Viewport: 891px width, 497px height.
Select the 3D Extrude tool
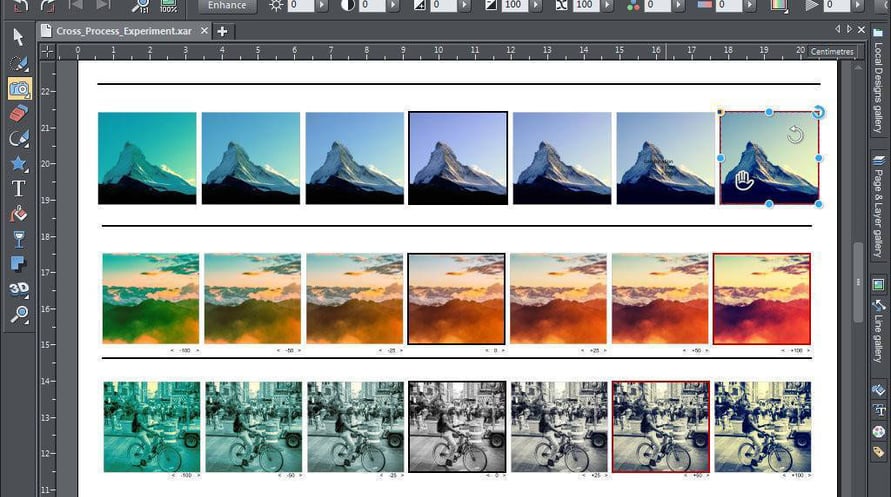(19, 289)
